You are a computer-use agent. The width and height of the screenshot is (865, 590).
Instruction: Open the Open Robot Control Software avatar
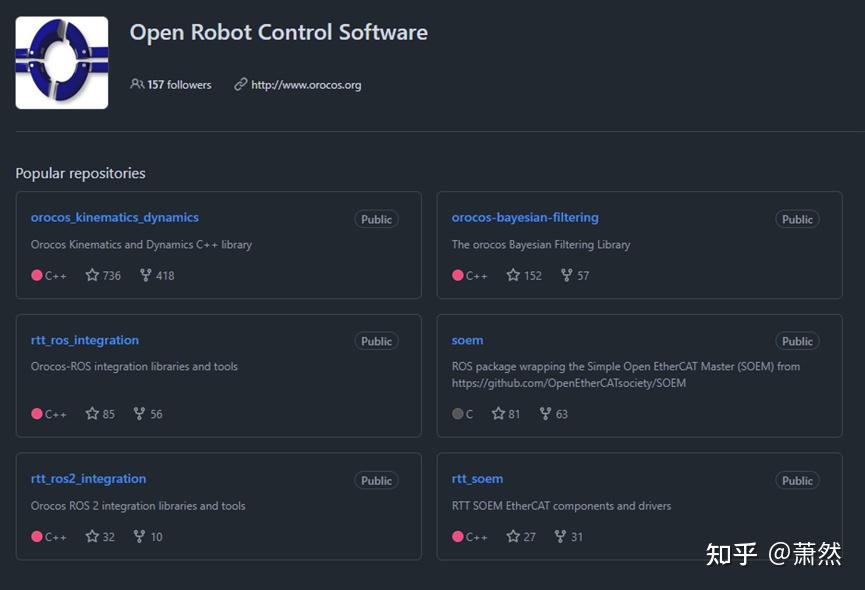coord(62,62)
